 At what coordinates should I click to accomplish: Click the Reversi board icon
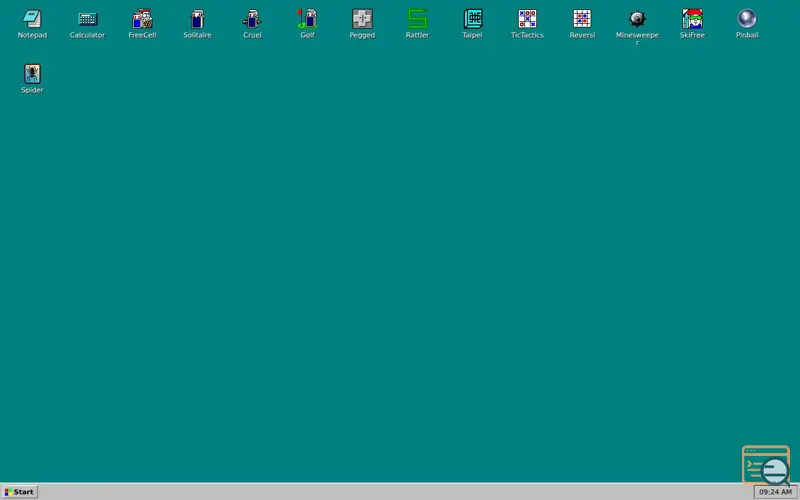(582, 19)
